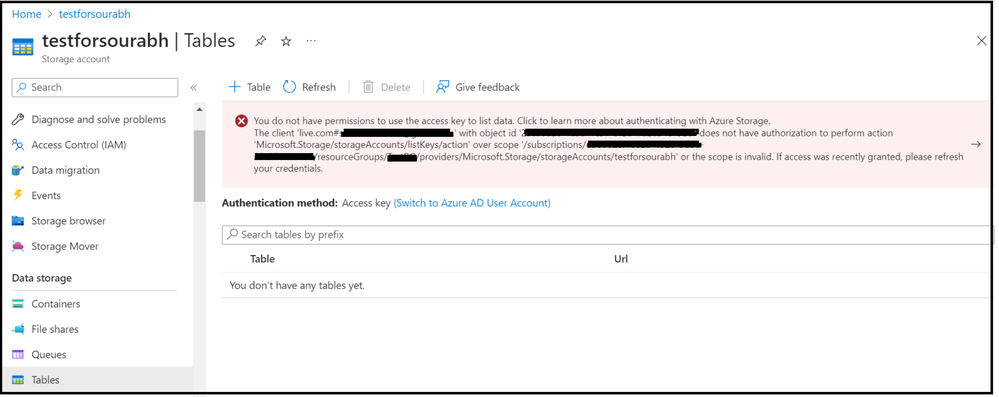Open the testforsourabh breadcrumb link
The width and height of the screenshot is (999, 397).
[x=94, y=14]
